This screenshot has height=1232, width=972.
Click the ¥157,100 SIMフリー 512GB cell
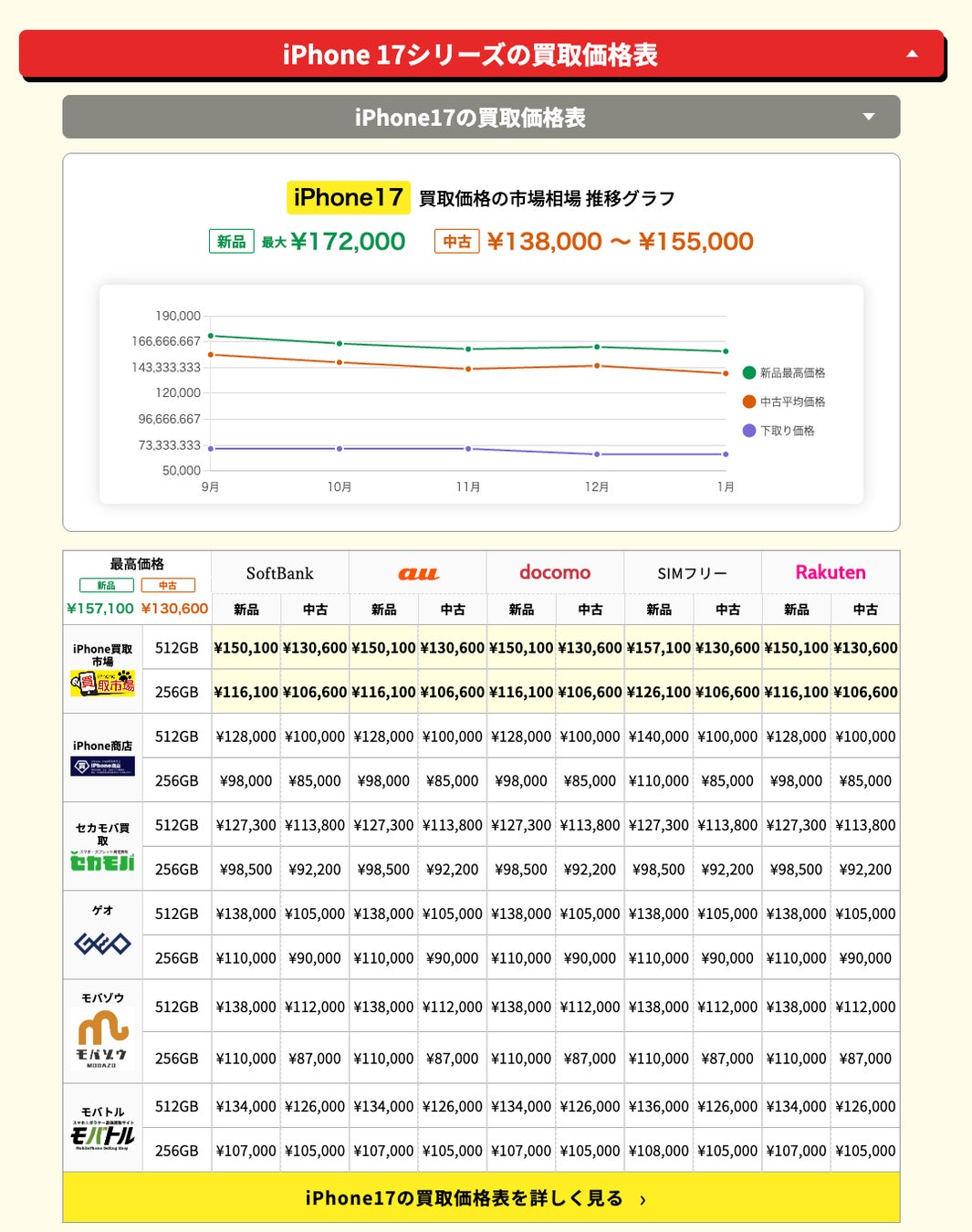click(659, 647)
